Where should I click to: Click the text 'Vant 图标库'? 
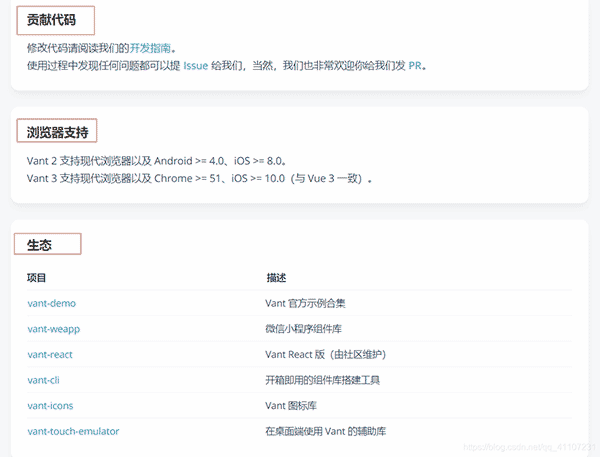[x=291, y=406]
